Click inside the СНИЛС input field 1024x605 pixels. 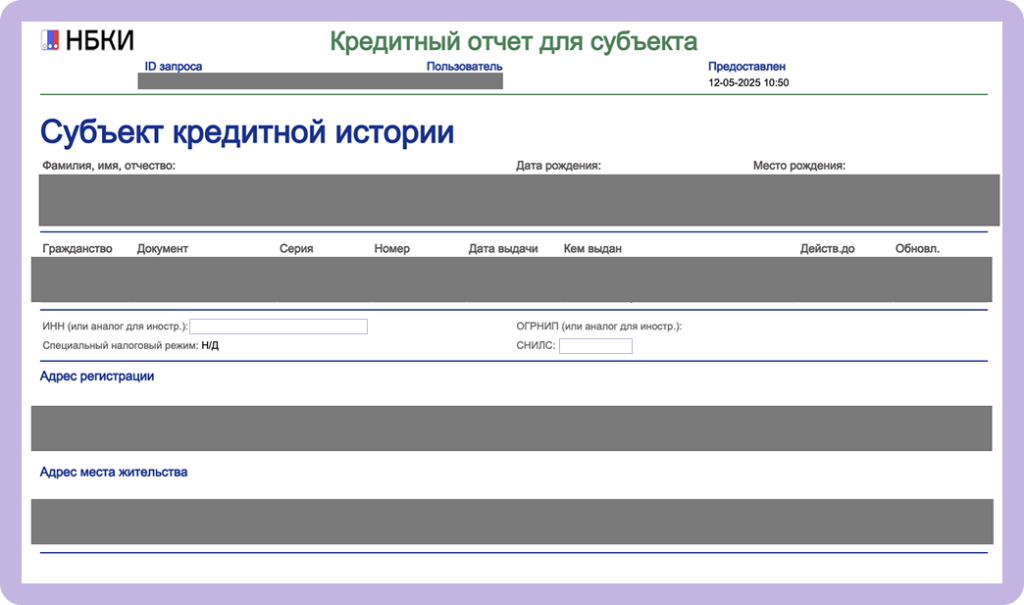[595, 345]
